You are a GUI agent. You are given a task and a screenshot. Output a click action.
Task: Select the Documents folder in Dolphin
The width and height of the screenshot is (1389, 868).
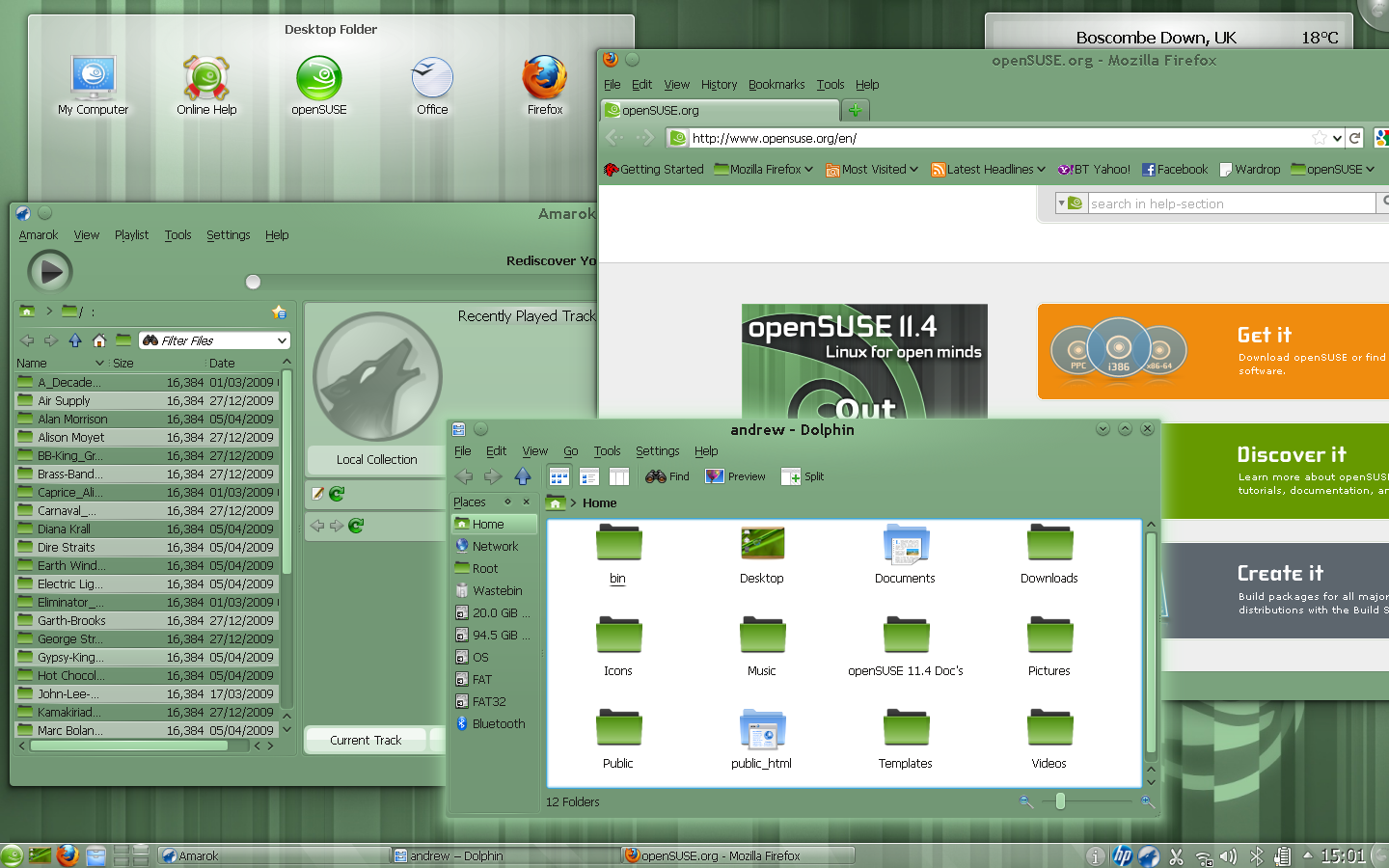point(905,555)
